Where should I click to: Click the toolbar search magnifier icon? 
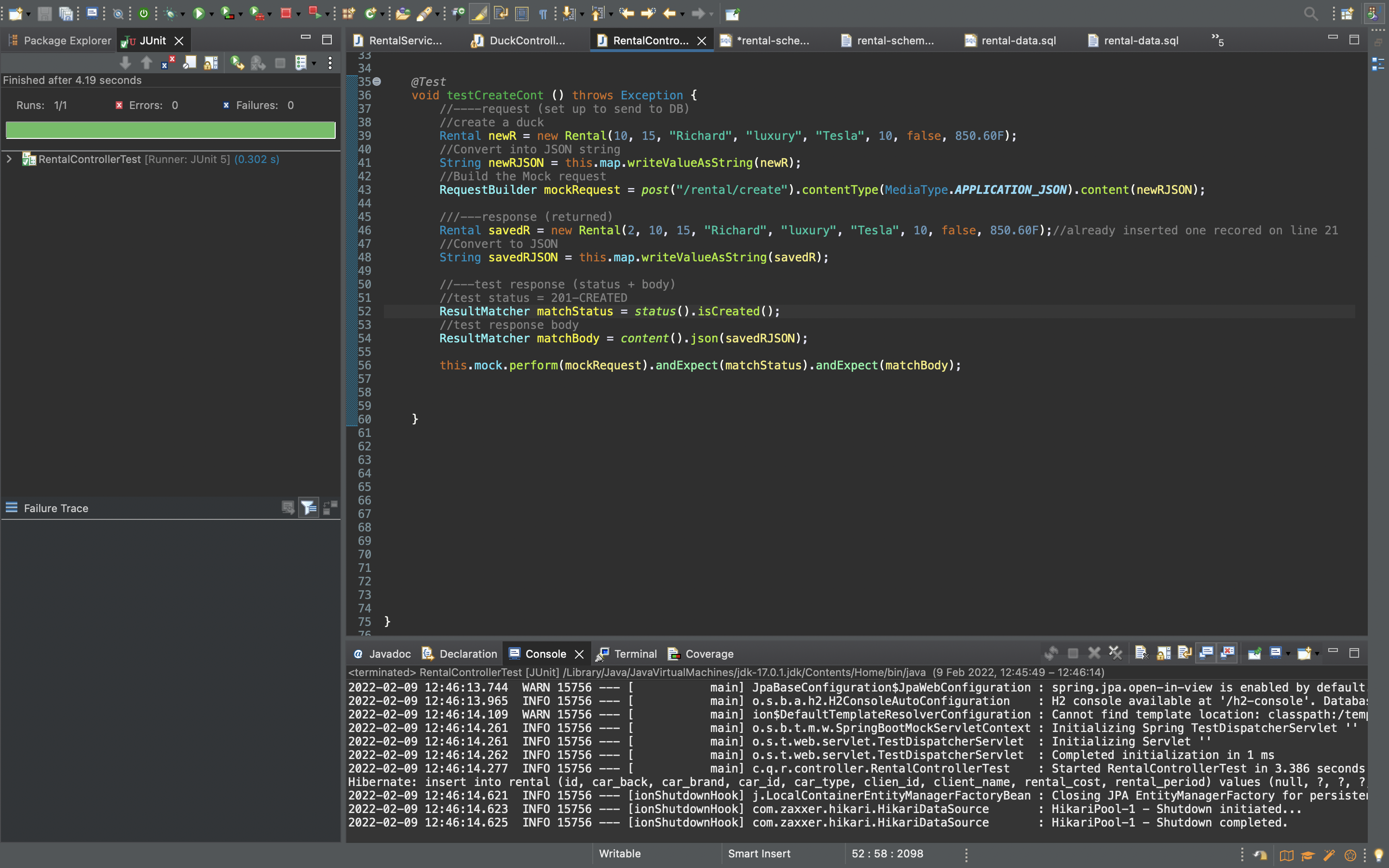[1310, 13]
